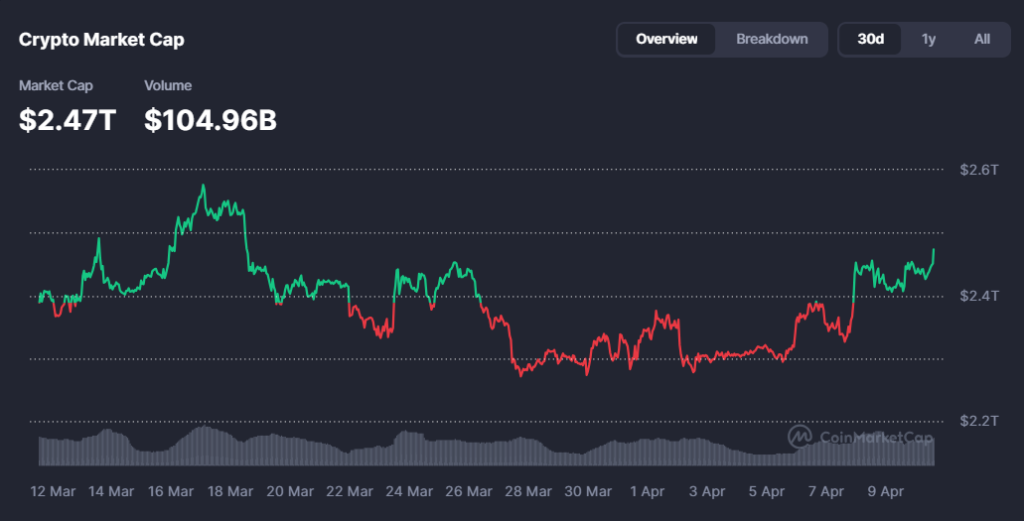
Task: Click the $2.47T market cap value
Action: tap(68, 121)
